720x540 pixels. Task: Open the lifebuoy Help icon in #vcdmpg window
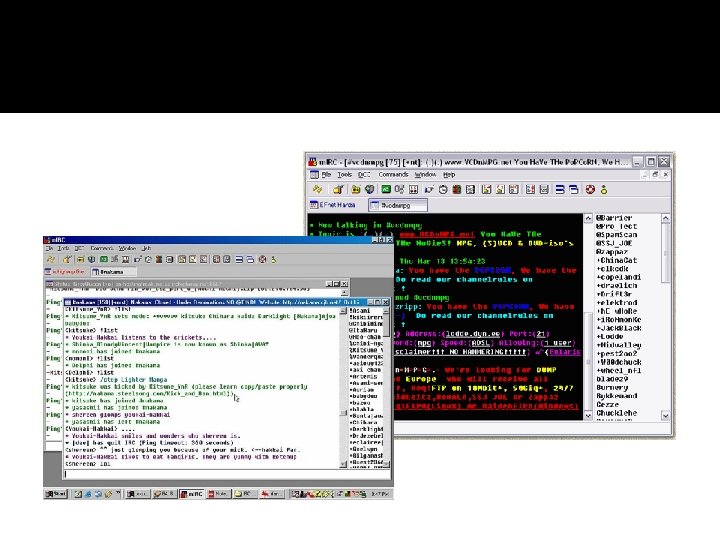[x=590, y=189]
